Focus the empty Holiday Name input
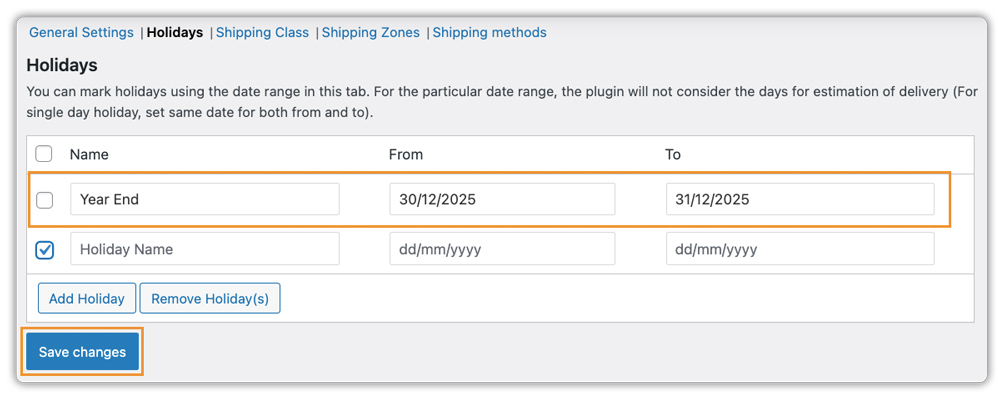This screenshot has height=398, width=1000. (205, 249)
